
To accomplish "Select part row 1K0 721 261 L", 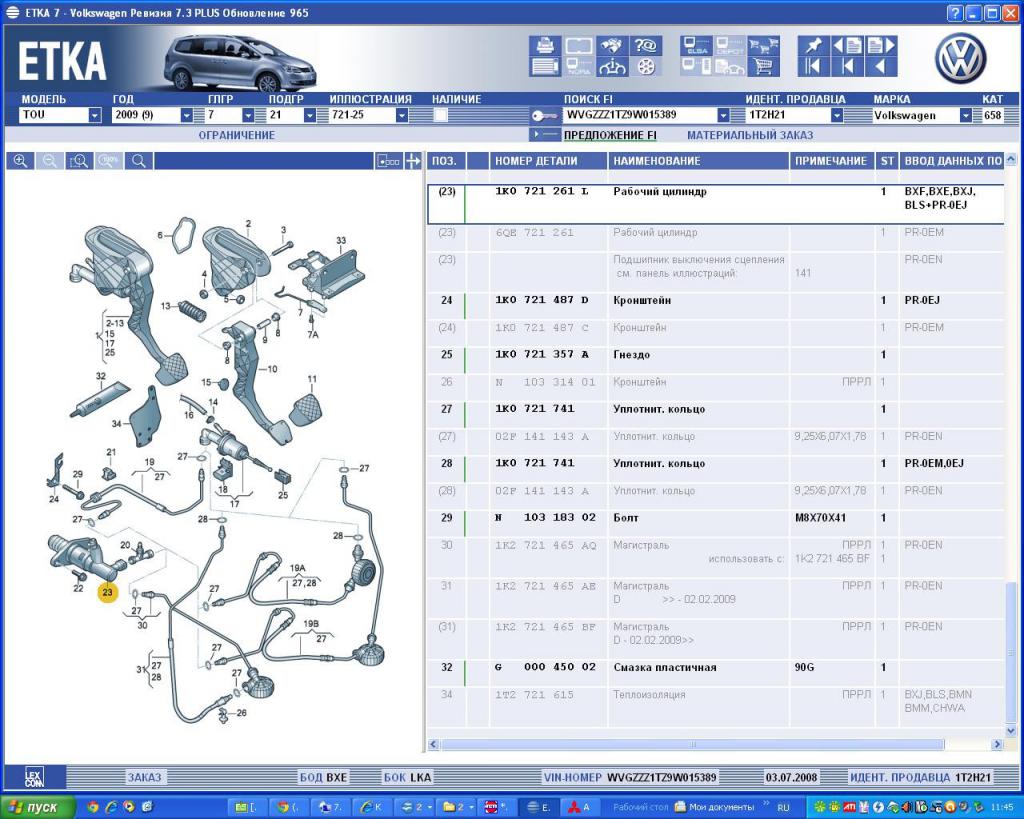I will [715, 204].
